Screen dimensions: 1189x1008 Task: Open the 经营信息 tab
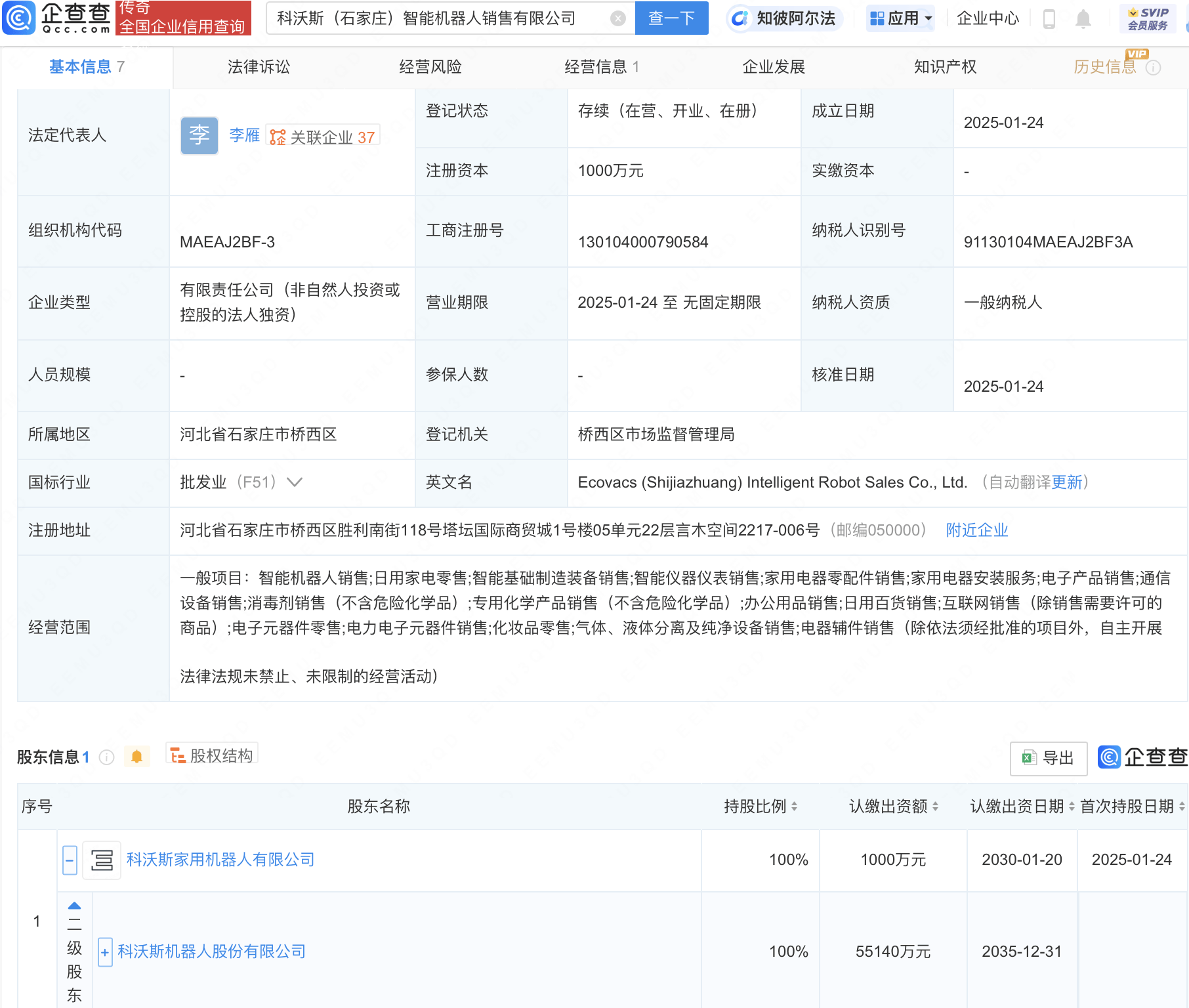[602, 67]
